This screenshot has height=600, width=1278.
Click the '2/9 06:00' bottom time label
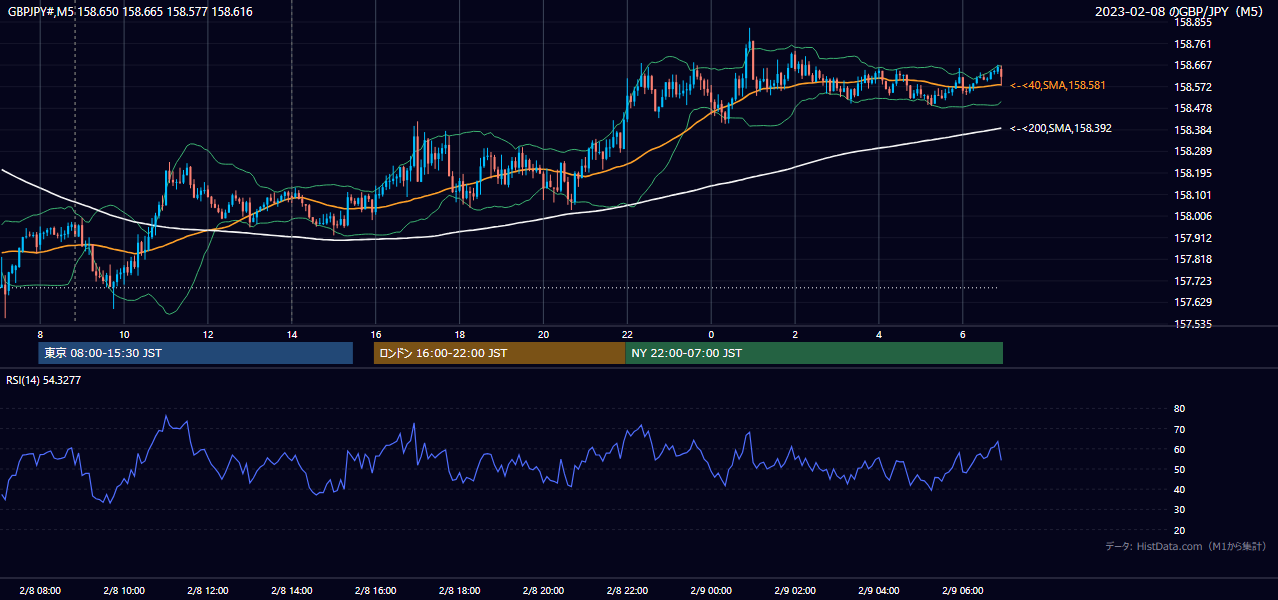point(963,591)
